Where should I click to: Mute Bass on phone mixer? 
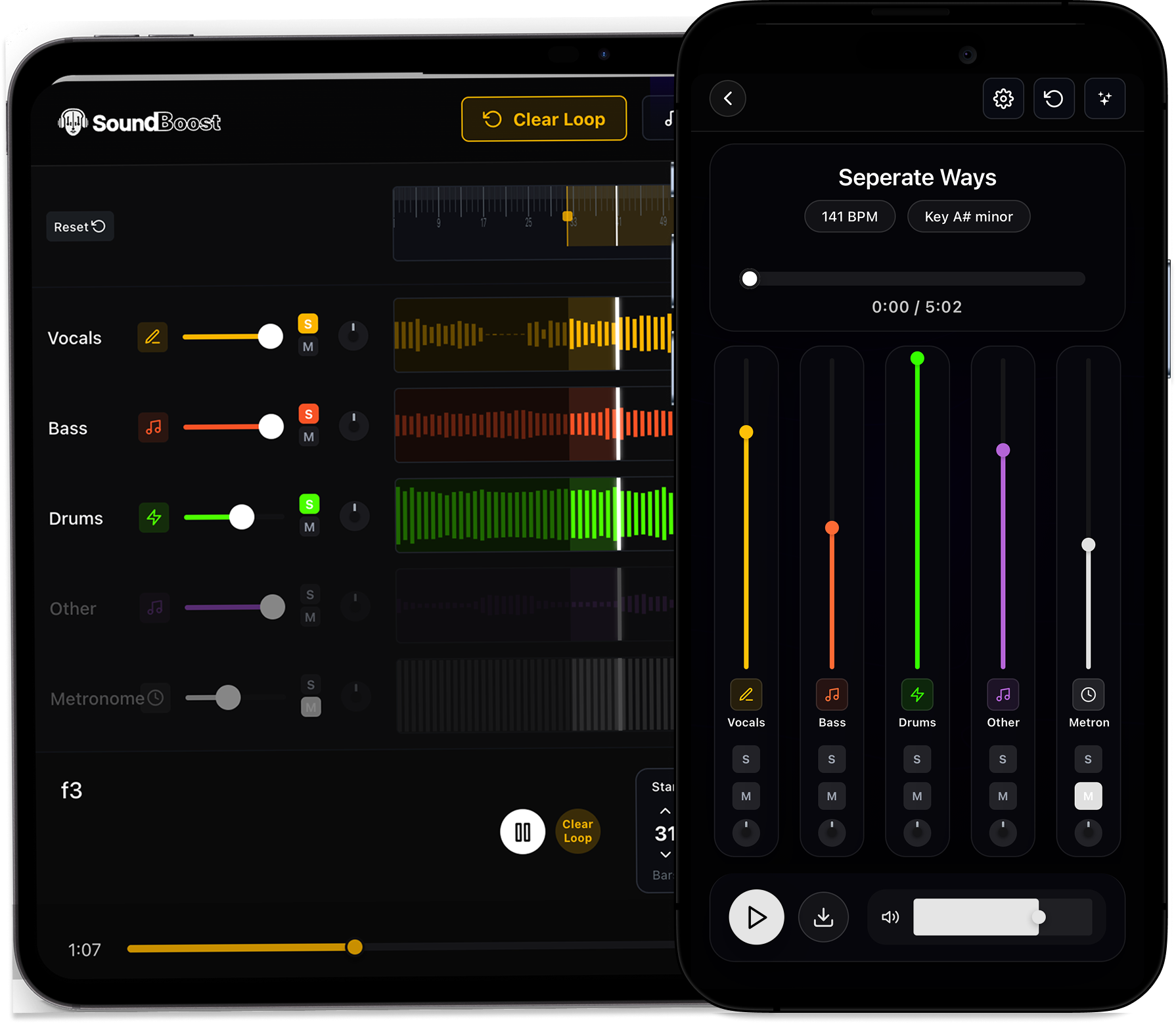coord(832,796)
